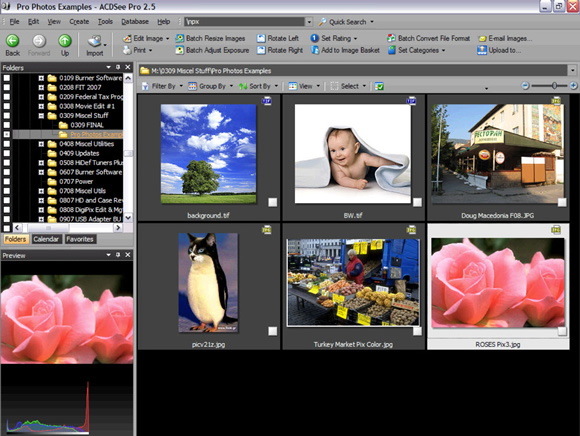Check the box beside 0409 Updates row
The height and width of the screenshot is (436, 580).
pyautogui.click(x=7, y=153)
